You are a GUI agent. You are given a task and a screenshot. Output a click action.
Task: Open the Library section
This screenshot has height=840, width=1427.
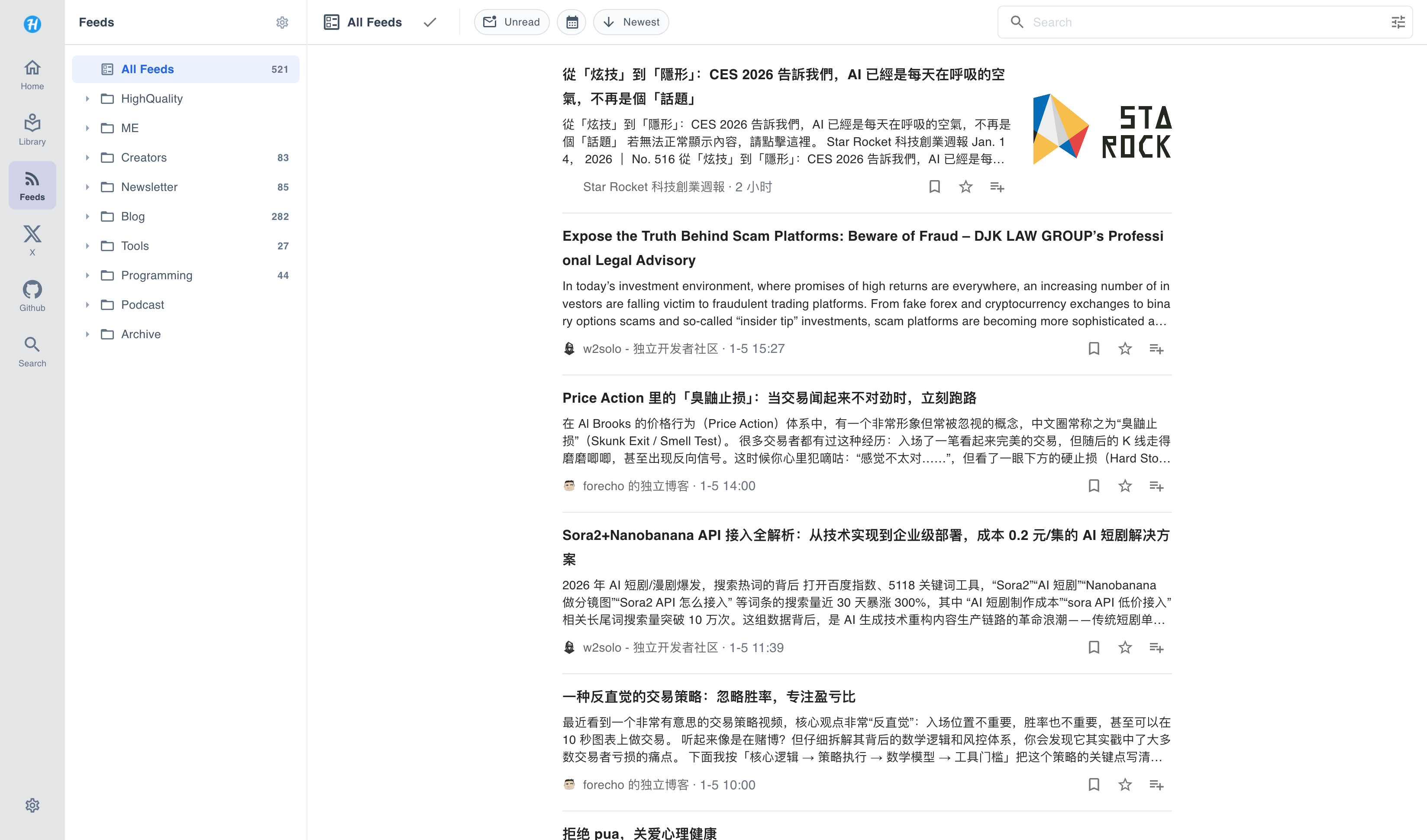[x=32, y=128]
